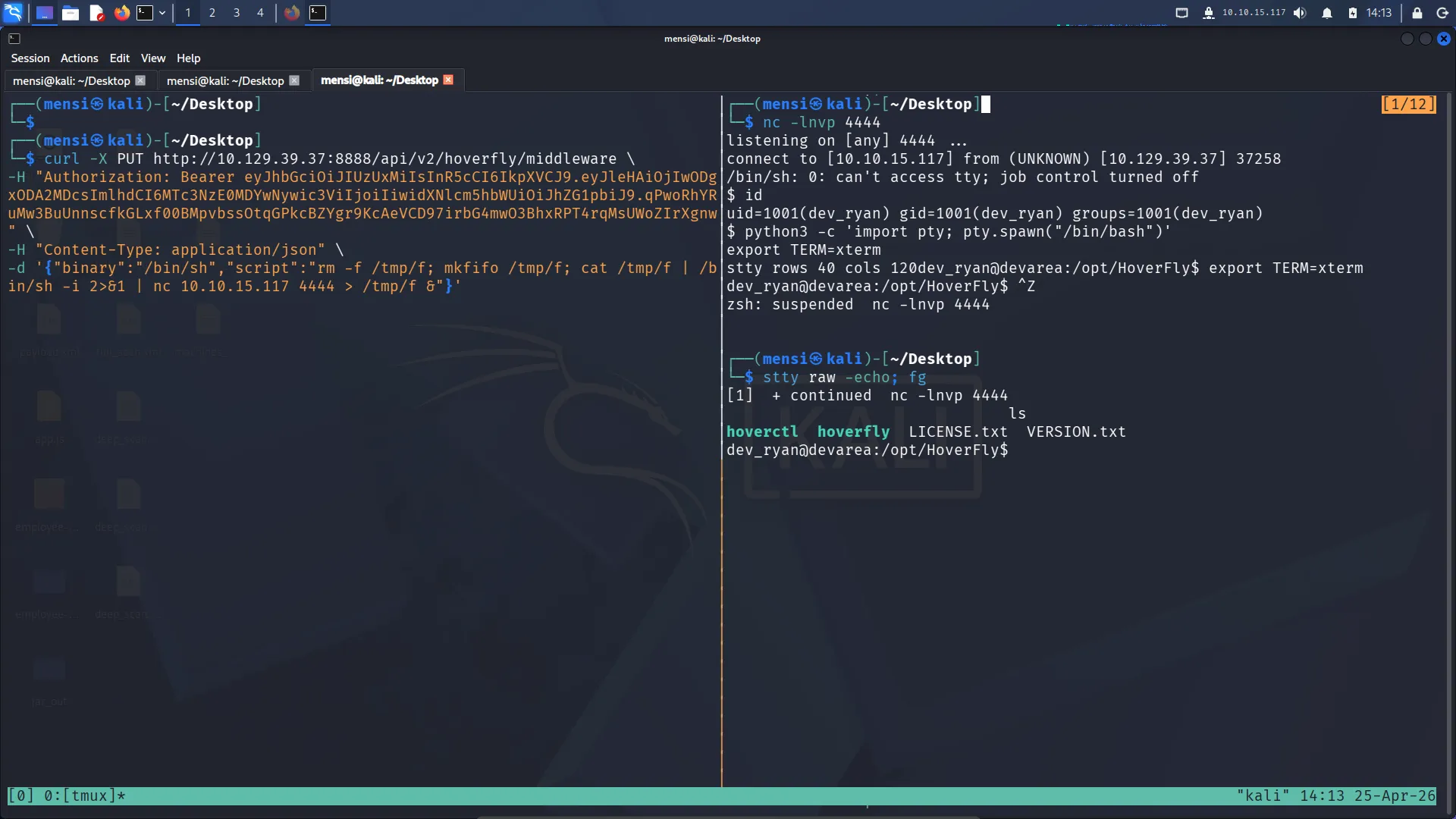Click the log out icon
Viewport: 1456px width, 819px height.
click(x=1442, y=13)
